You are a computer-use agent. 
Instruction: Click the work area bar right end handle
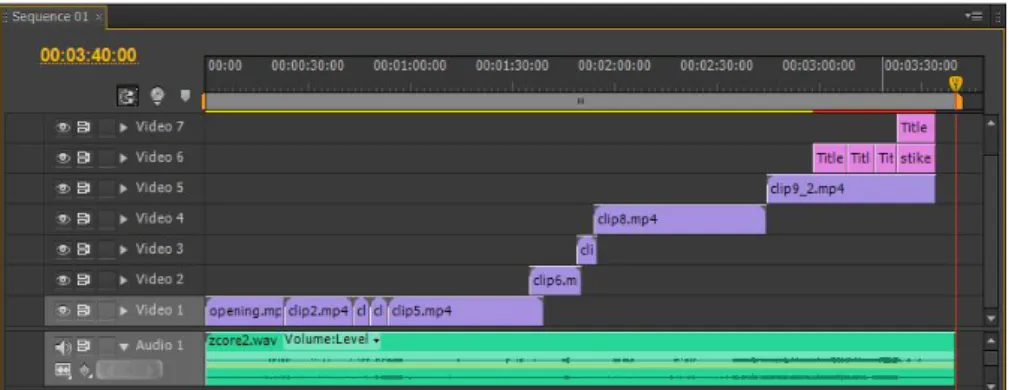(x=959, y=102)
